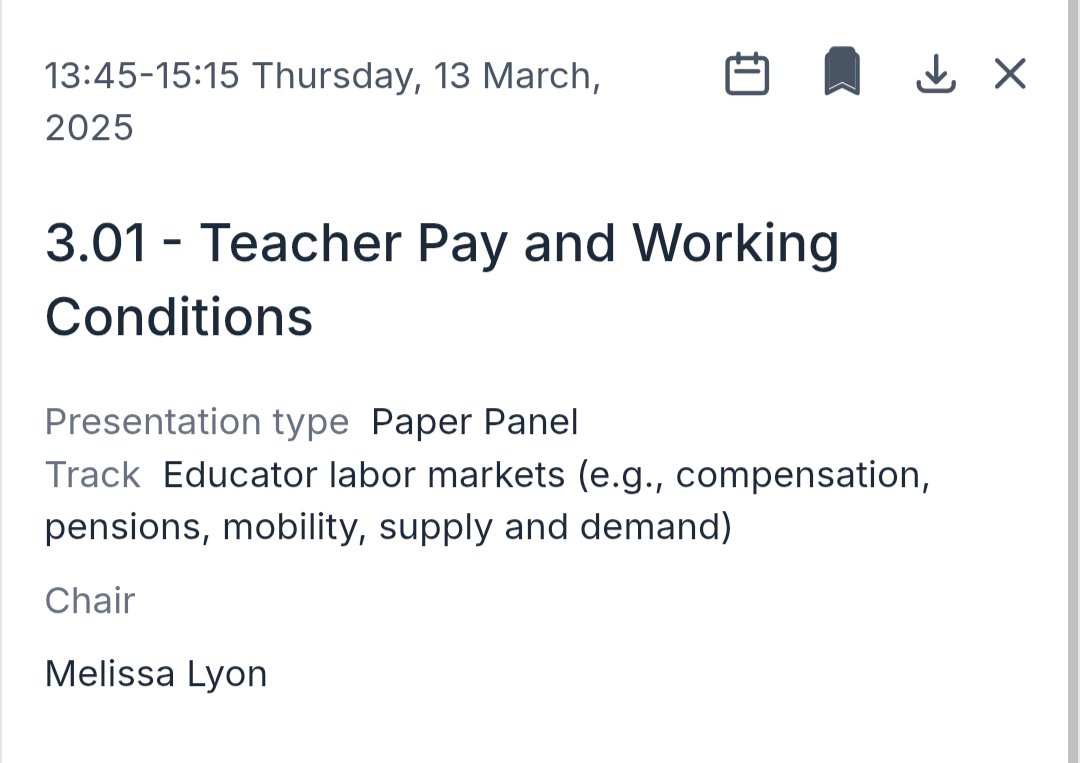
Task: Click the 13:45-15:15 time range
Action: pyautogui.click(x=142, y=76)
